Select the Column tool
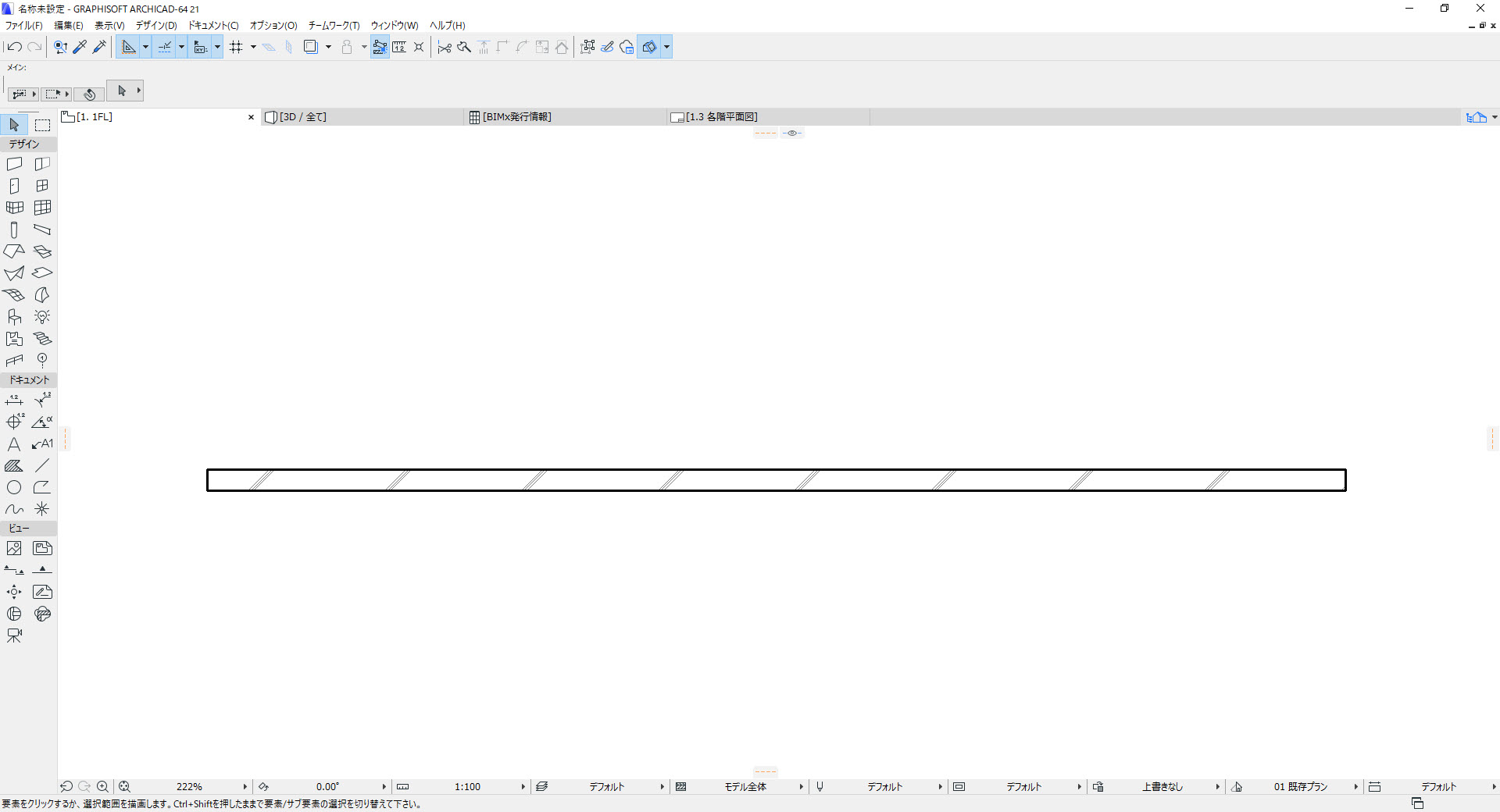 pyautogui.click(x=14, y=230)
